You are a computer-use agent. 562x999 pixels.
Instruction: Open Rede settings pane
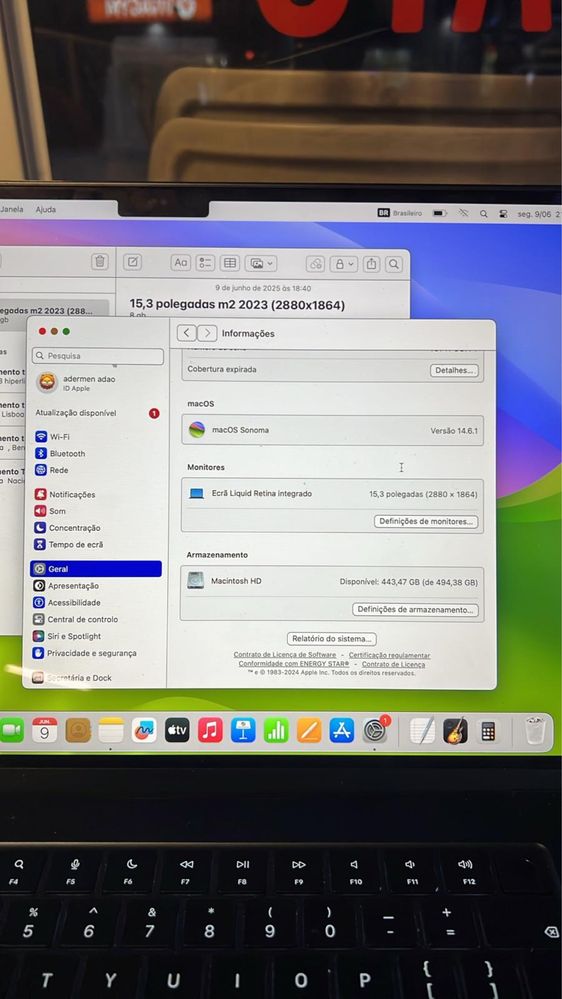pos(96,470)
